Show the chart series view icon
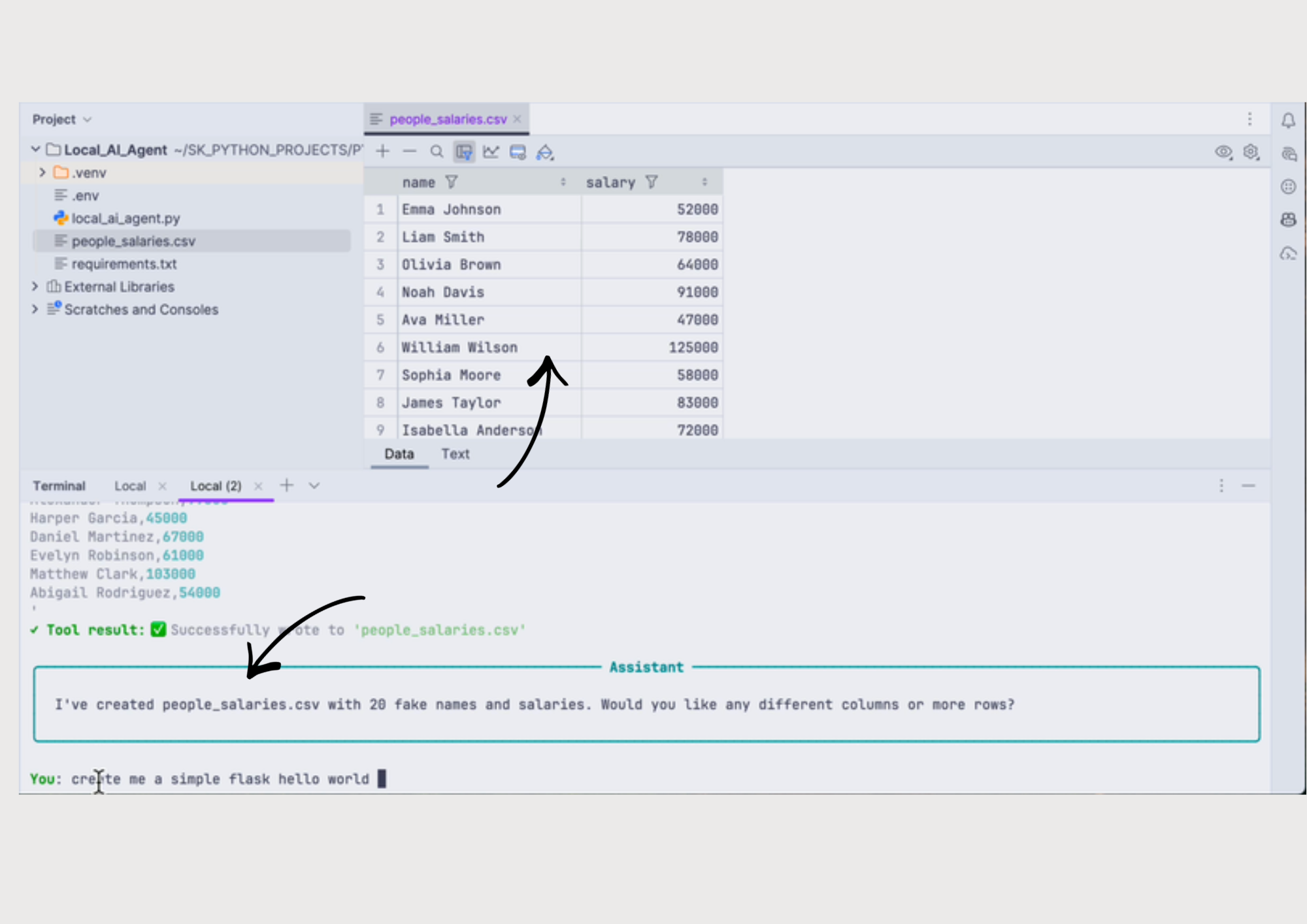1307x924 pixels. 491,152
